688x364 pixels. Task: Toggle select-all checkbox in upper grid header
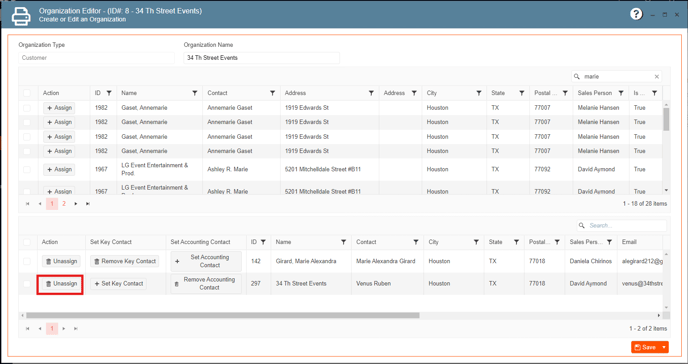tap(27, 93)
